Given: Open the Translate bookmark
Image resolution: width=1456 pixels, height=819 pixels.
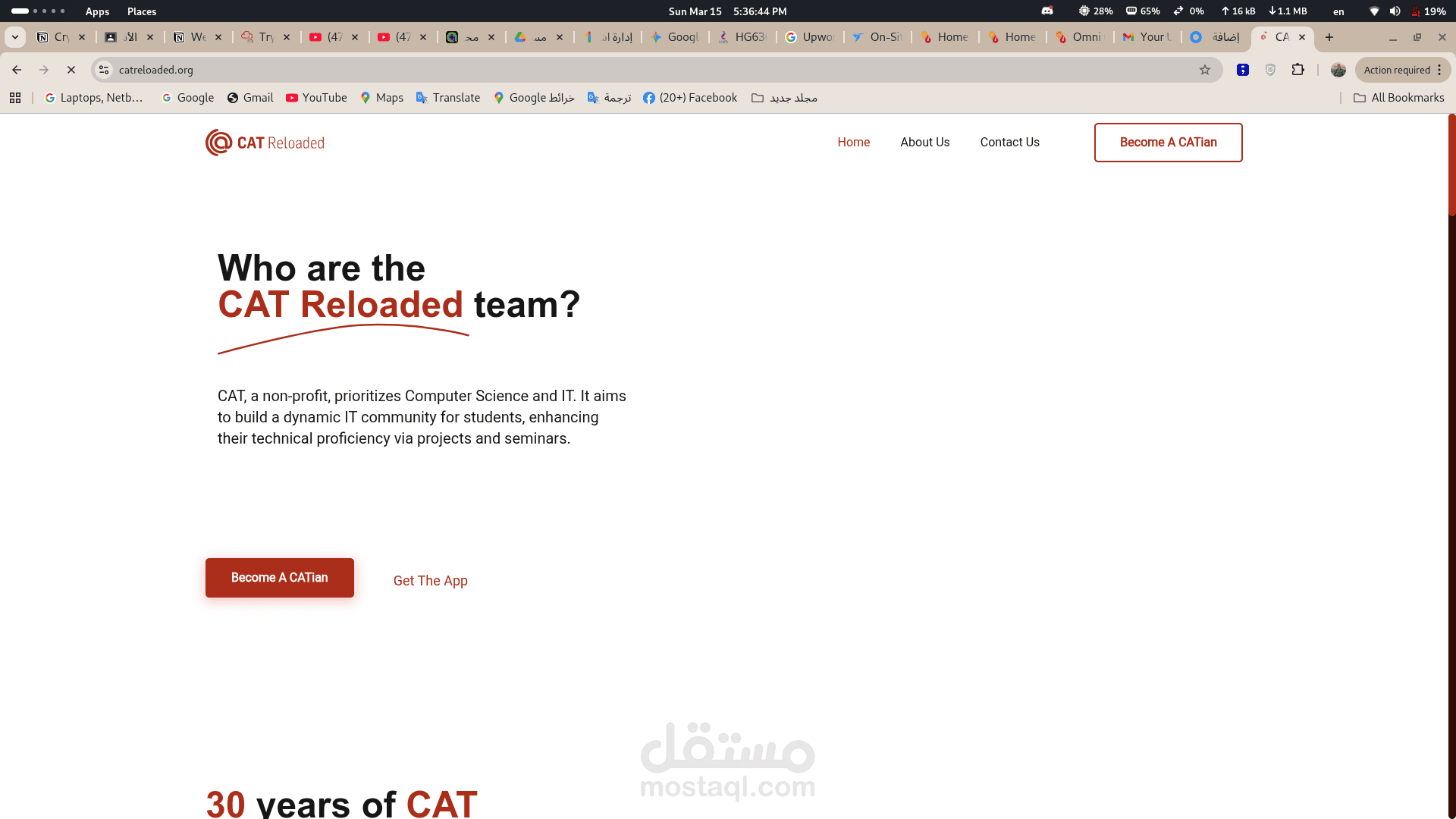Looking at the screenshot, I should point(448,98).
